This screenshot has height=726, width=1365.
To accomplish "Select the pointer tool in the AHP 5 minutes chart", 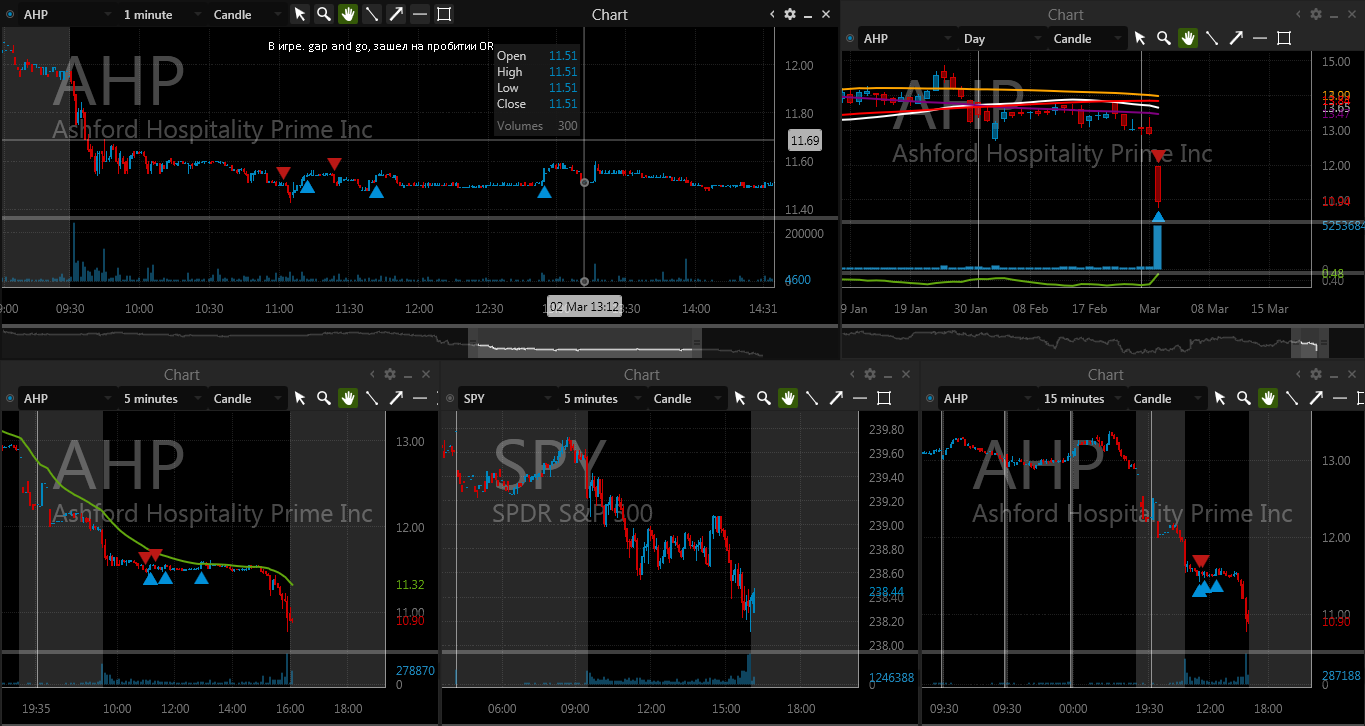I will point(300,398).
